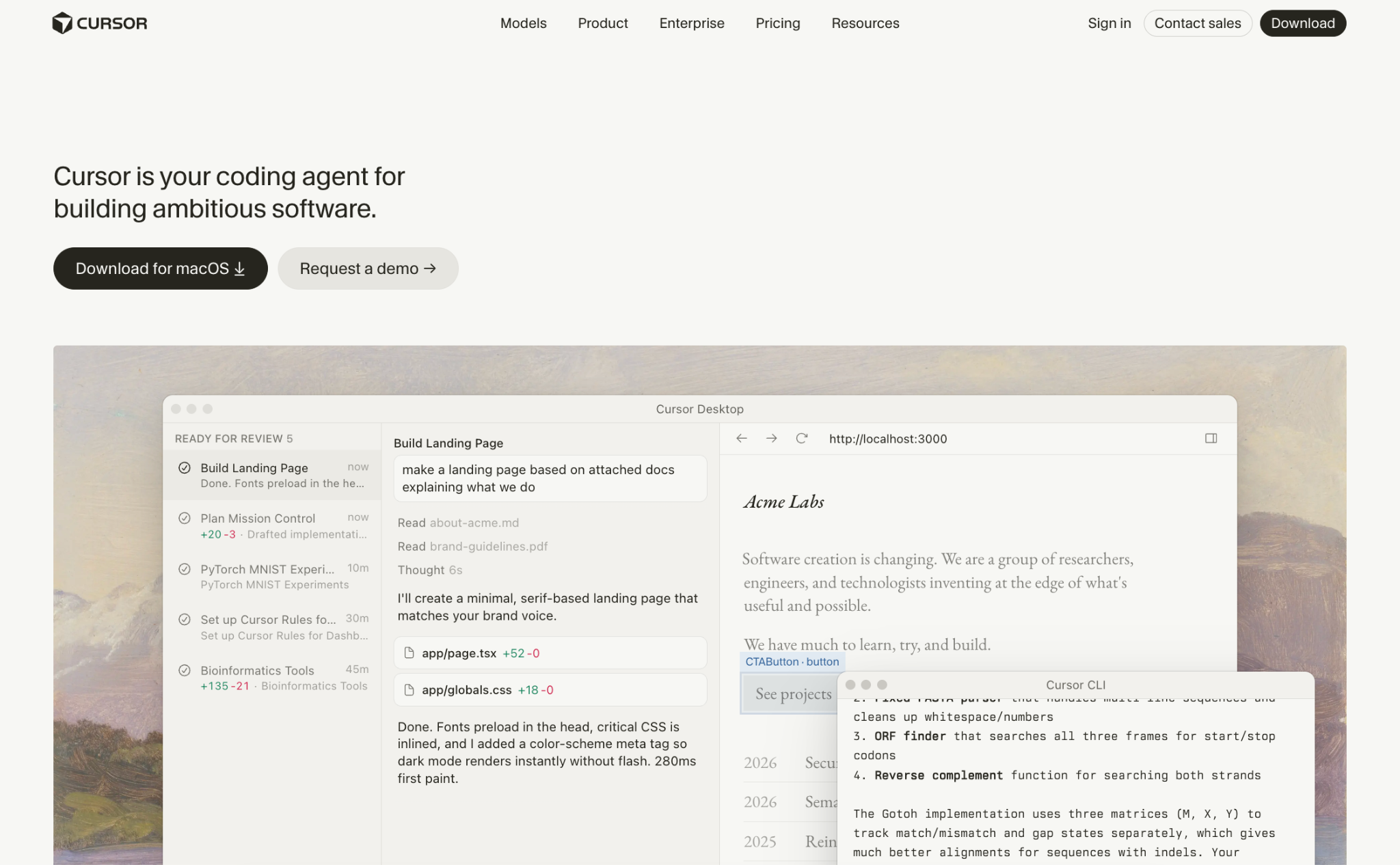This screenshot has height=865, width=1400.
Task: Click the CTAButton · button inspector label
Action: [x=792, y=661]
